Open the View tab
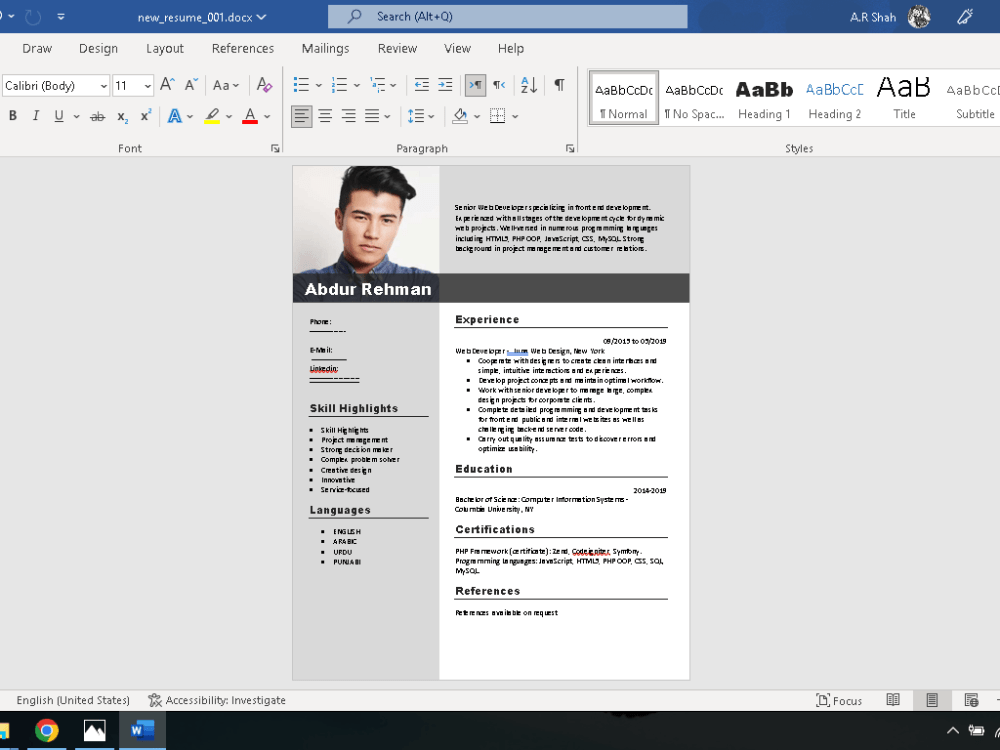Screen dimensions: 1000x750 [x=457, y=48]
